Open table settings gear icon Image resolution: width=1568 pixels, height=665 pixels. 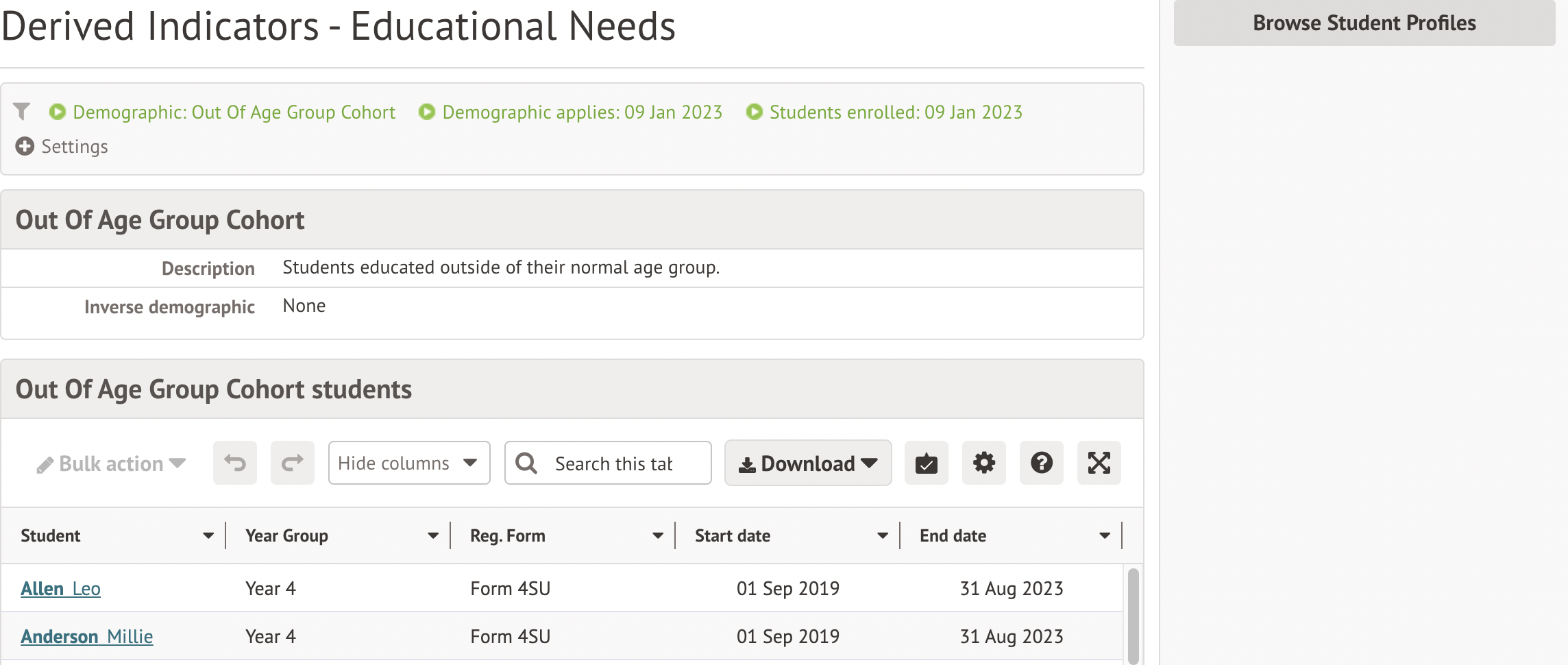(x=983, y=463)
